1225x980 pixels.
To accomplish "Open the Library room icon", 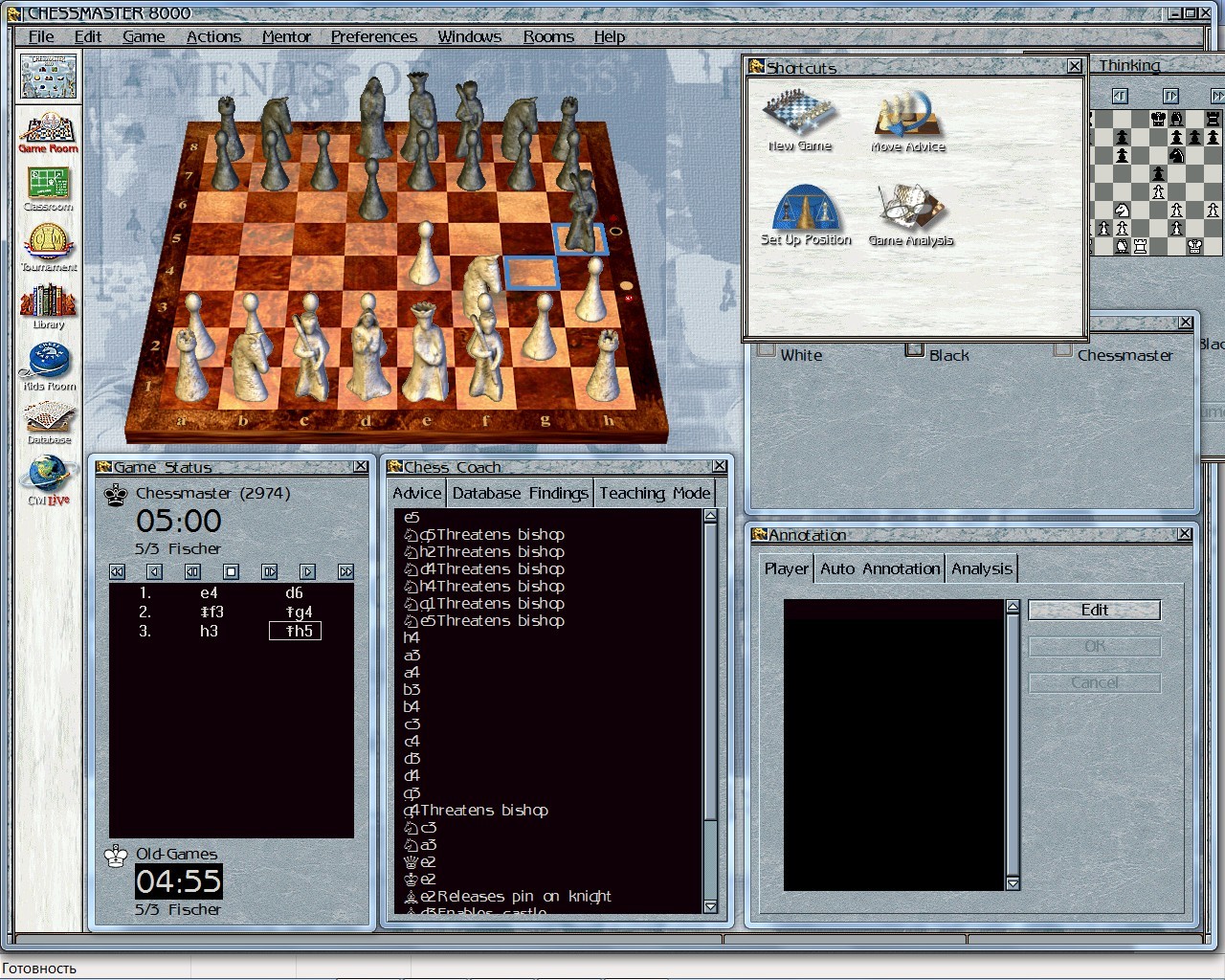I will pyautogui.click(x=48, y=307).
